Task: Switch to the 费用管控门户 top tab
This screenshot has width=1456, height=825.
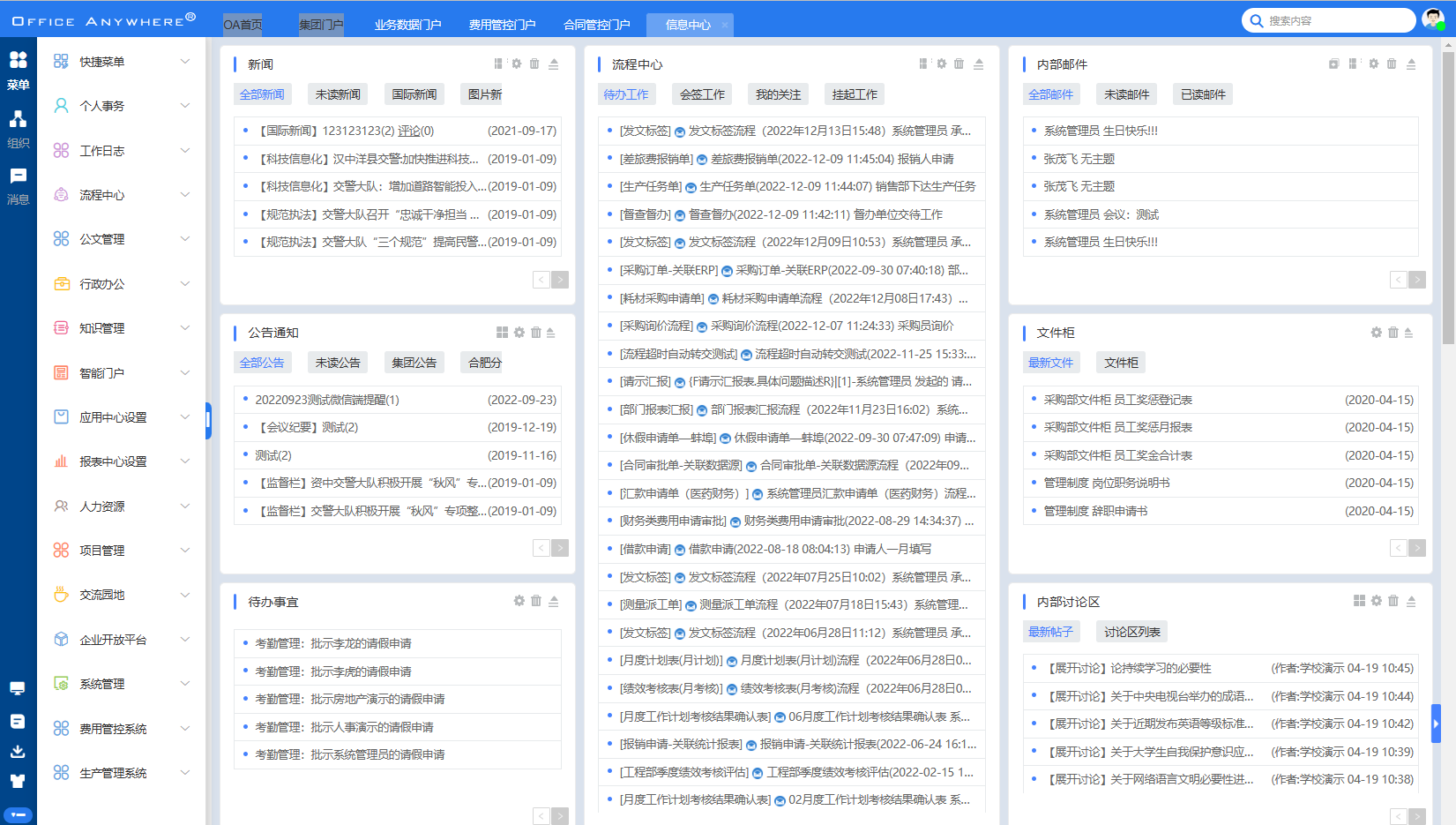Action: pyautogui.click(x=502, y=25)
